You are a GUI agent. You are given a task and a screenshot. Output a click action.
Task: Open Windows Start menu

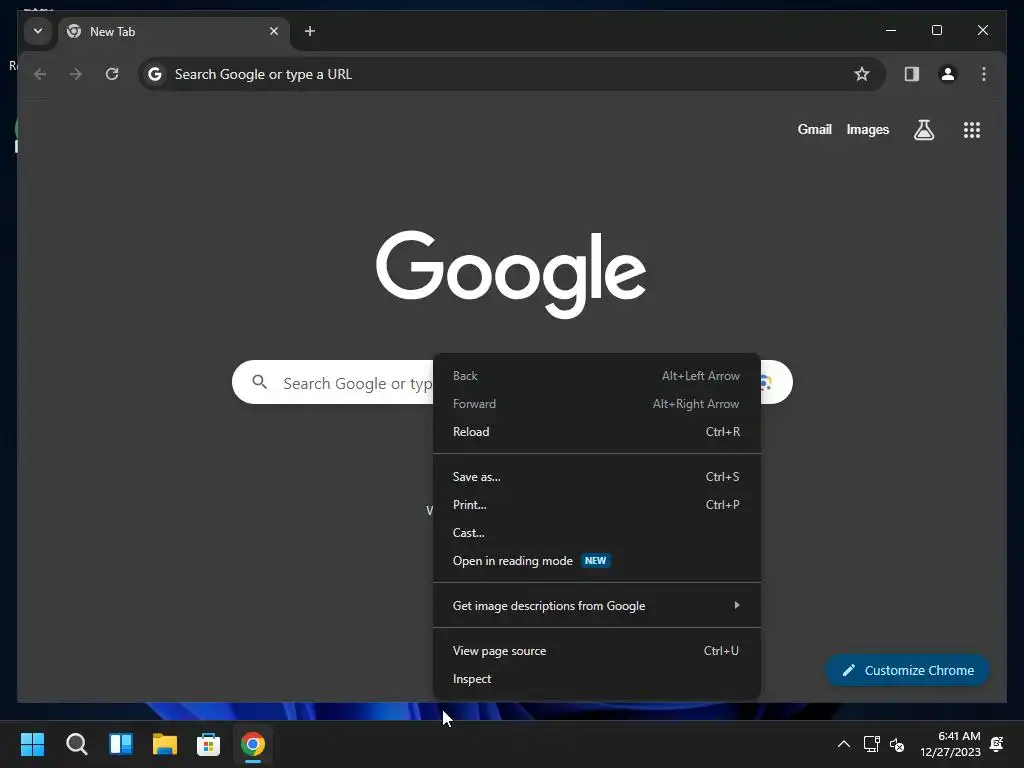[32, 744]
